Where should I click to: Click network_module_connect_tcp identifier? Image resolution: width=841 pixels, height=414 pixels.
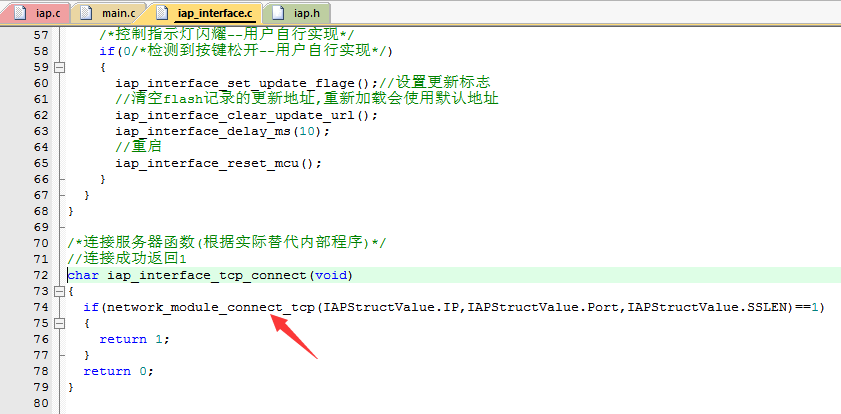pos(211,308)
